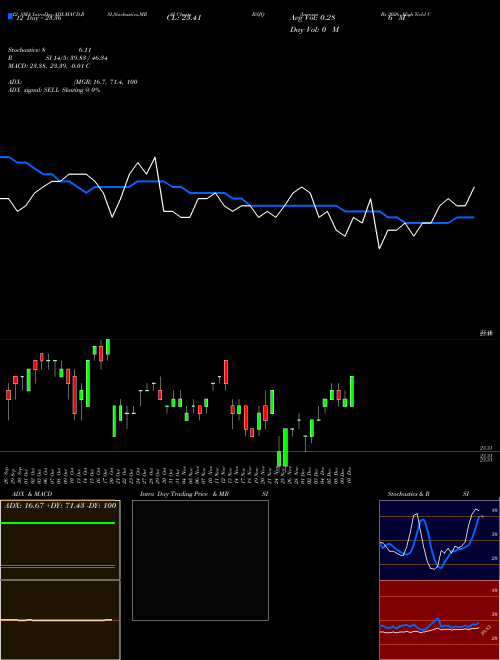
Task: Click the 'Avg Vol: 0.28' value
Action: pyautogui.click(x=313, y=18)
